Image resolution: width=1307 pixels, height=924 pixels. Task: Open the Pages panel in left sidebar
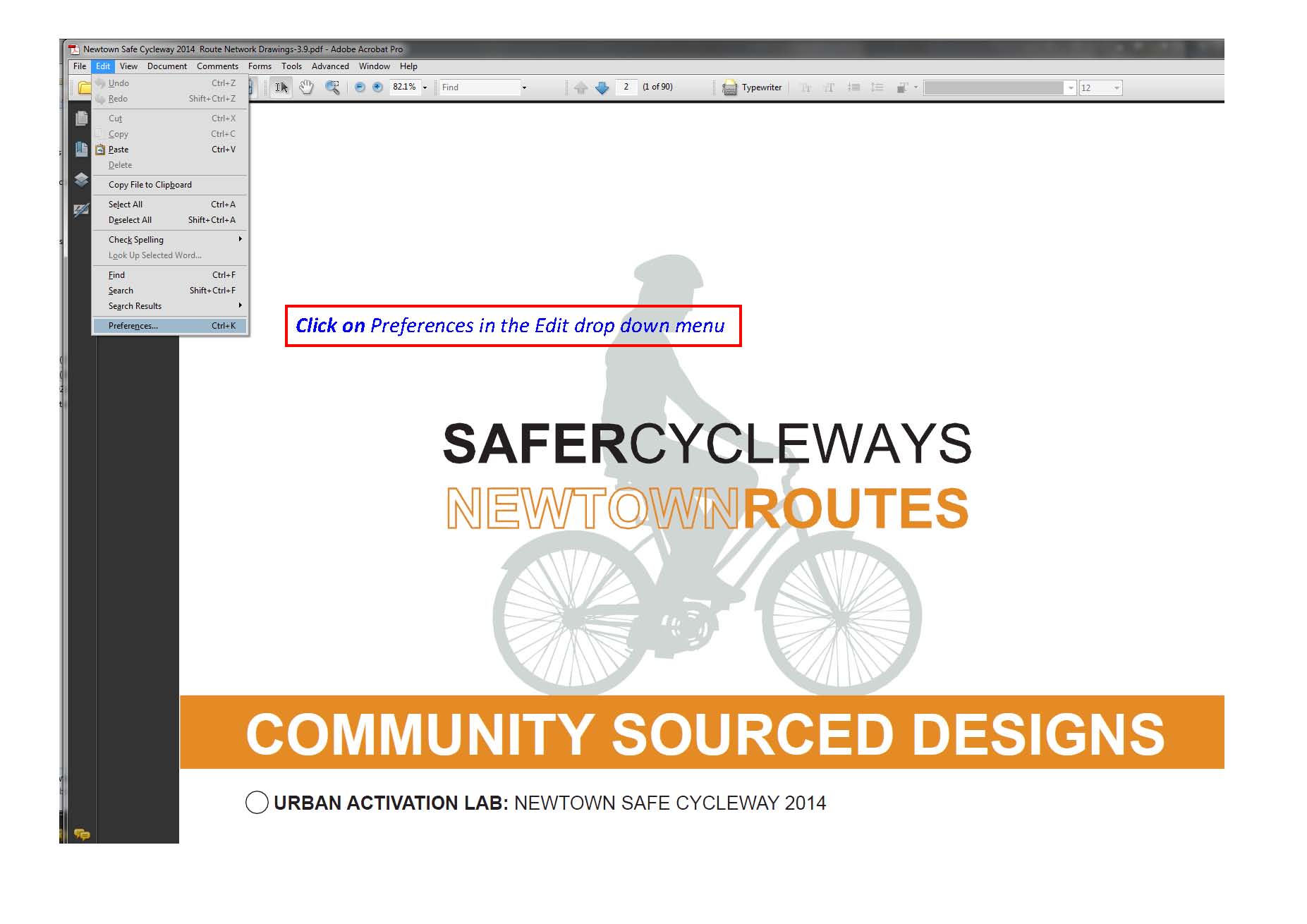pyautogui.click(x=82, y=118)
